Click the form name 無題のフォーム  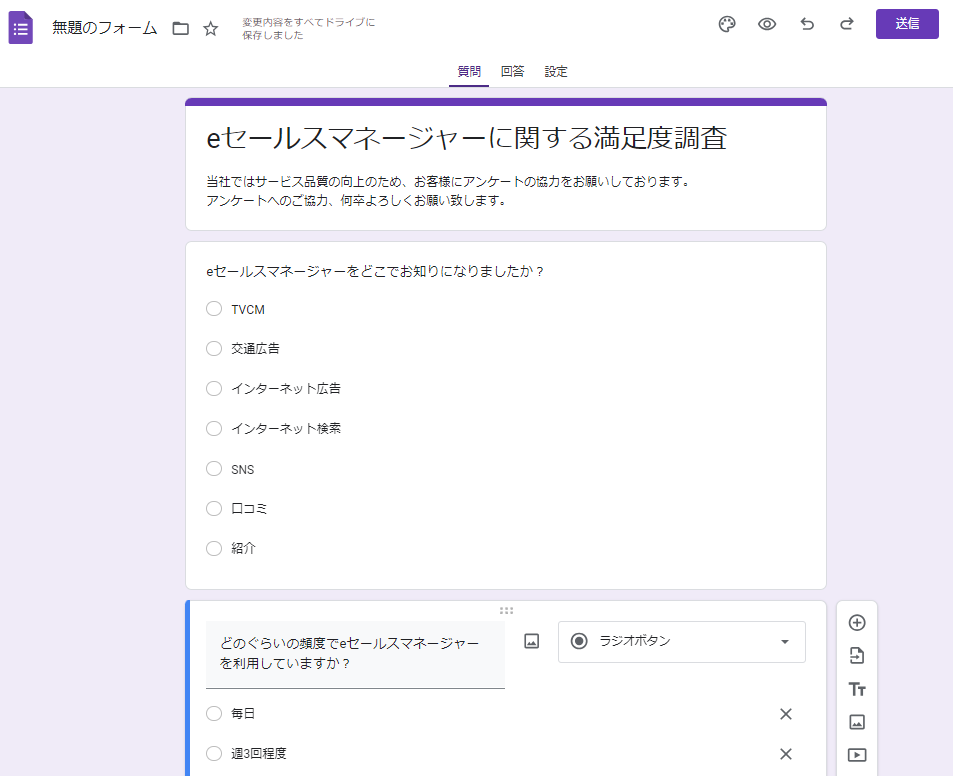point(105,28)
